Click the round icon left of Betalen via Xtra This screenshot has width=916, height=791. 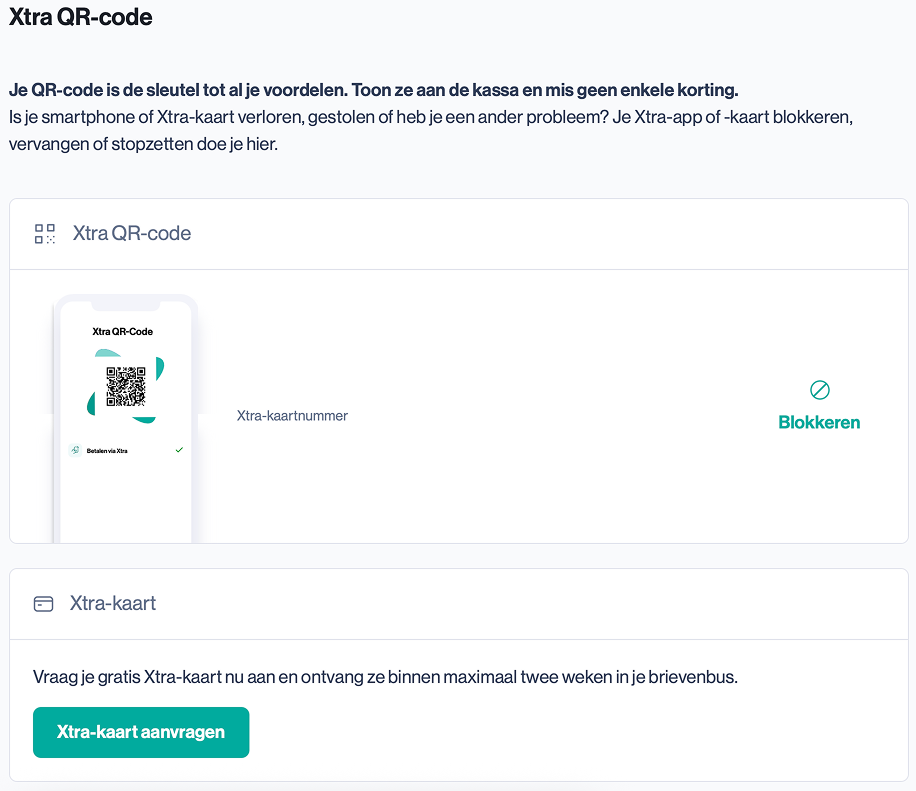click(x=75, y=451)
